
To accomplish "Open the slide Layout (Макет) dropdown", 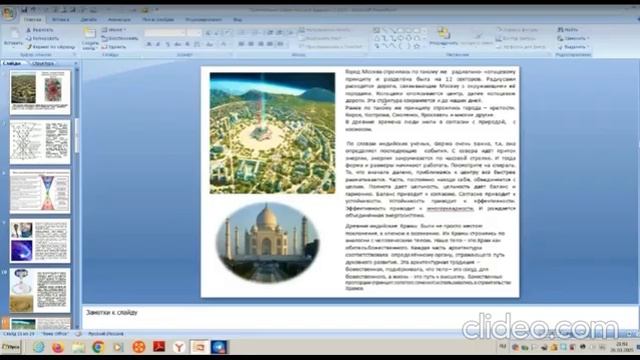I will [114, 30].
